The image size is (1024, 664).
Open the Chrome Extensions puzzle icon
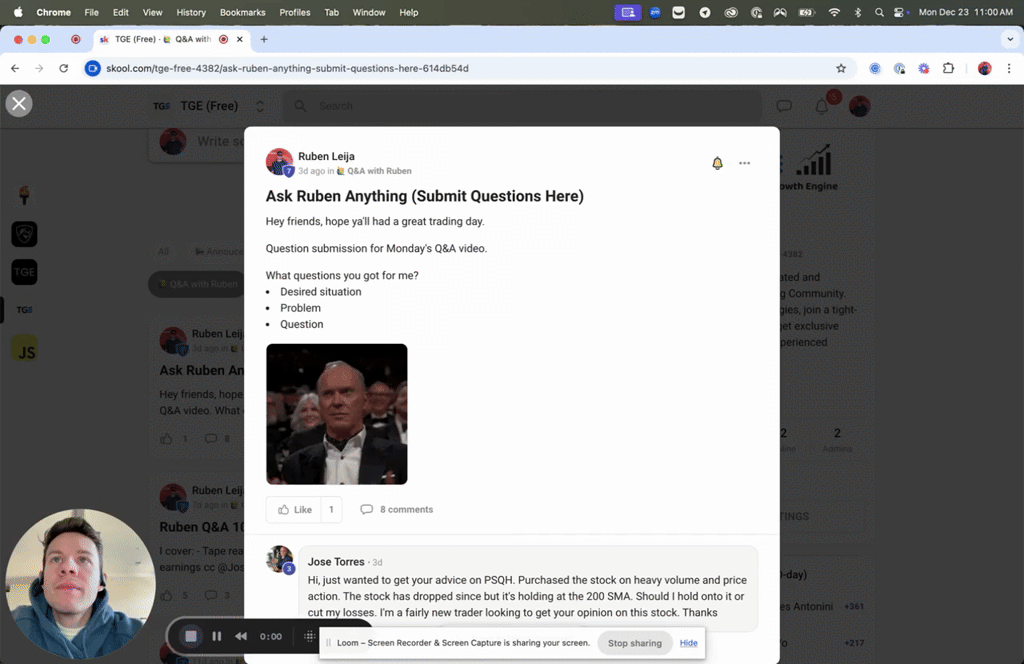948,69
